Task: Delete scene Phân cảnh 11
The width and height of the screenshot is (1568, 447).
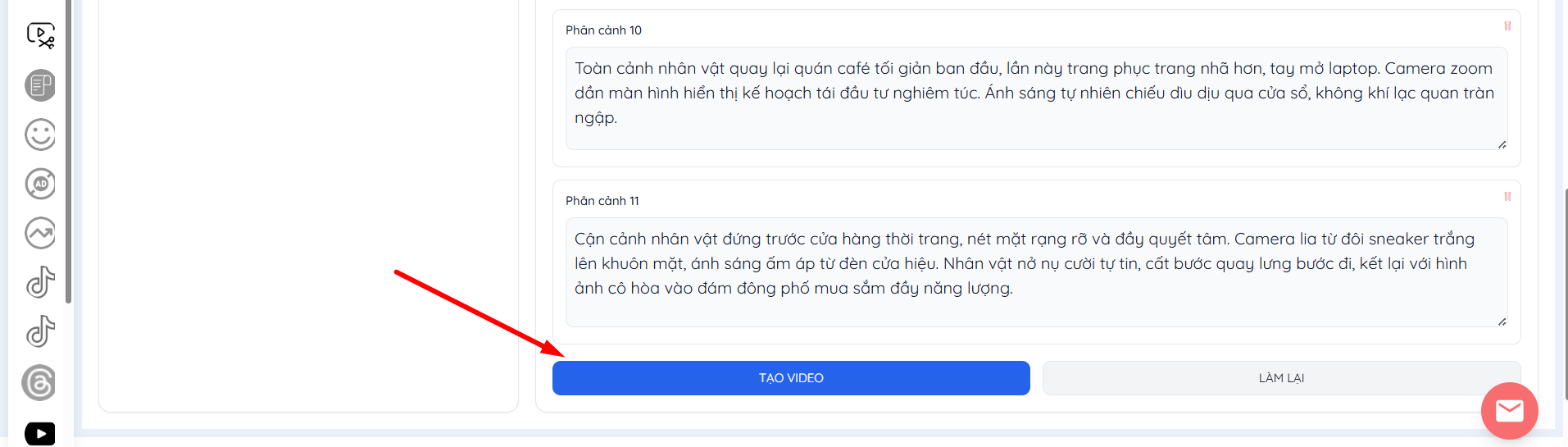Action: (1507, 197)
